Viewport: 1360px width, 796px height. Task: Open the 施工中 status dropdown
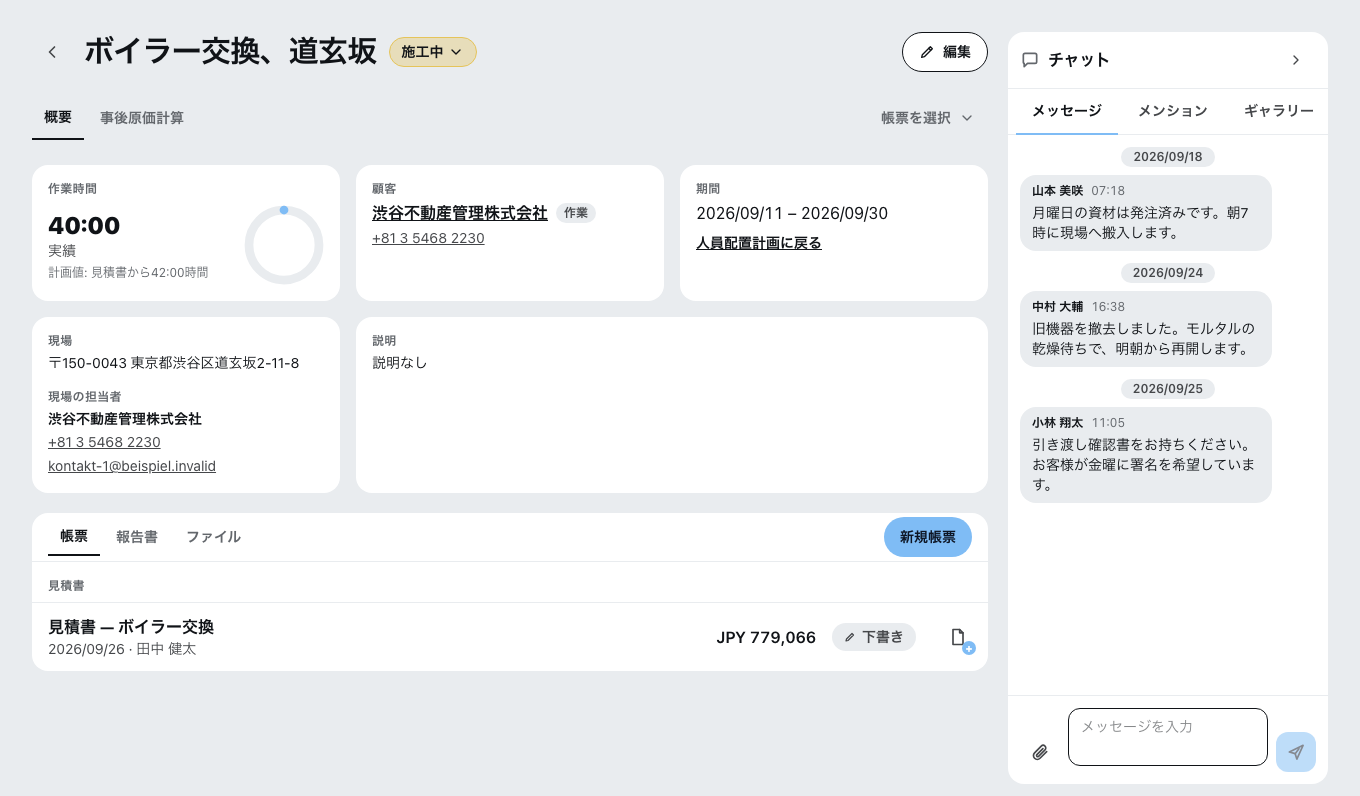(432, 52)
